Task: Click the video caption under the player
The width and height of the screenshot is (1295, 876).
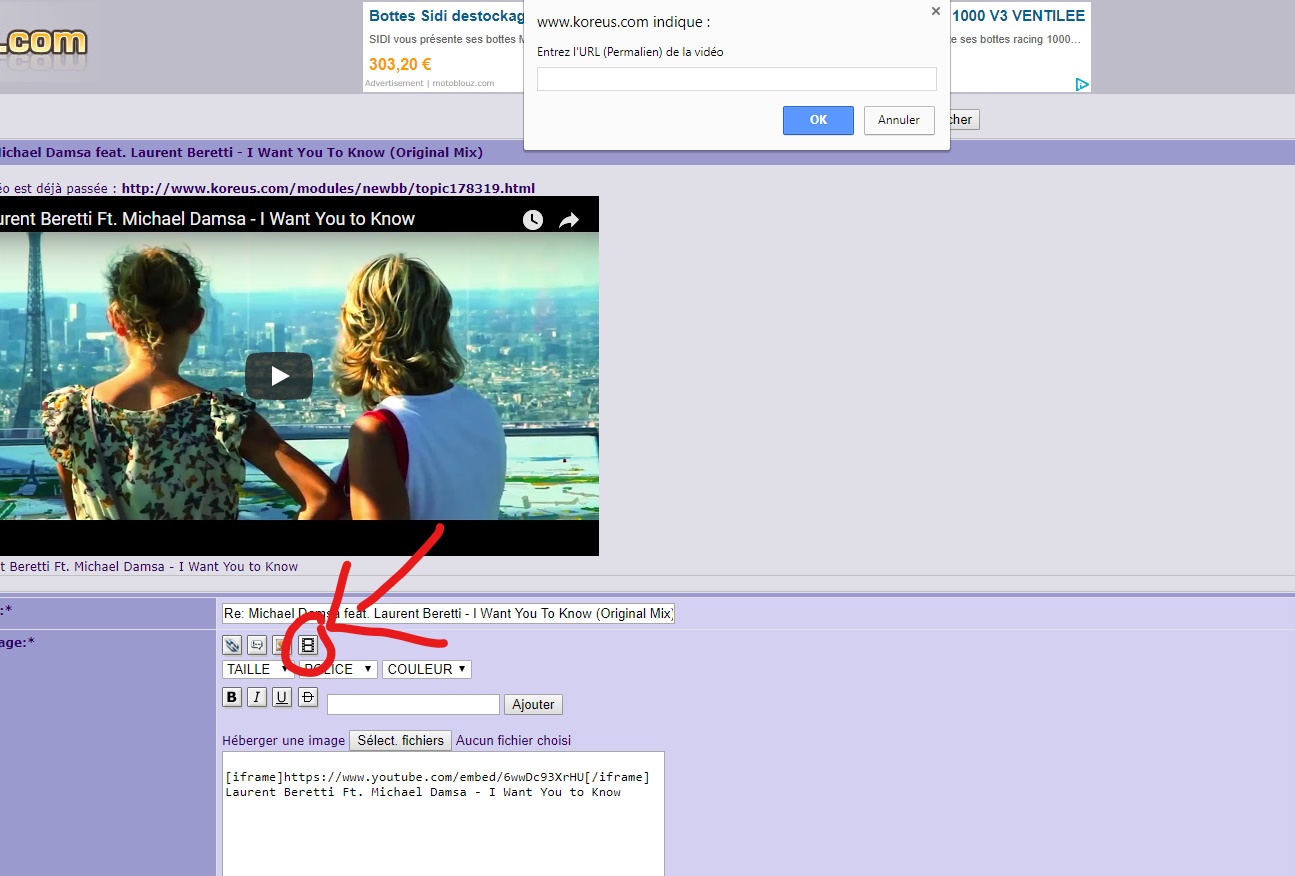Action: 149,567
